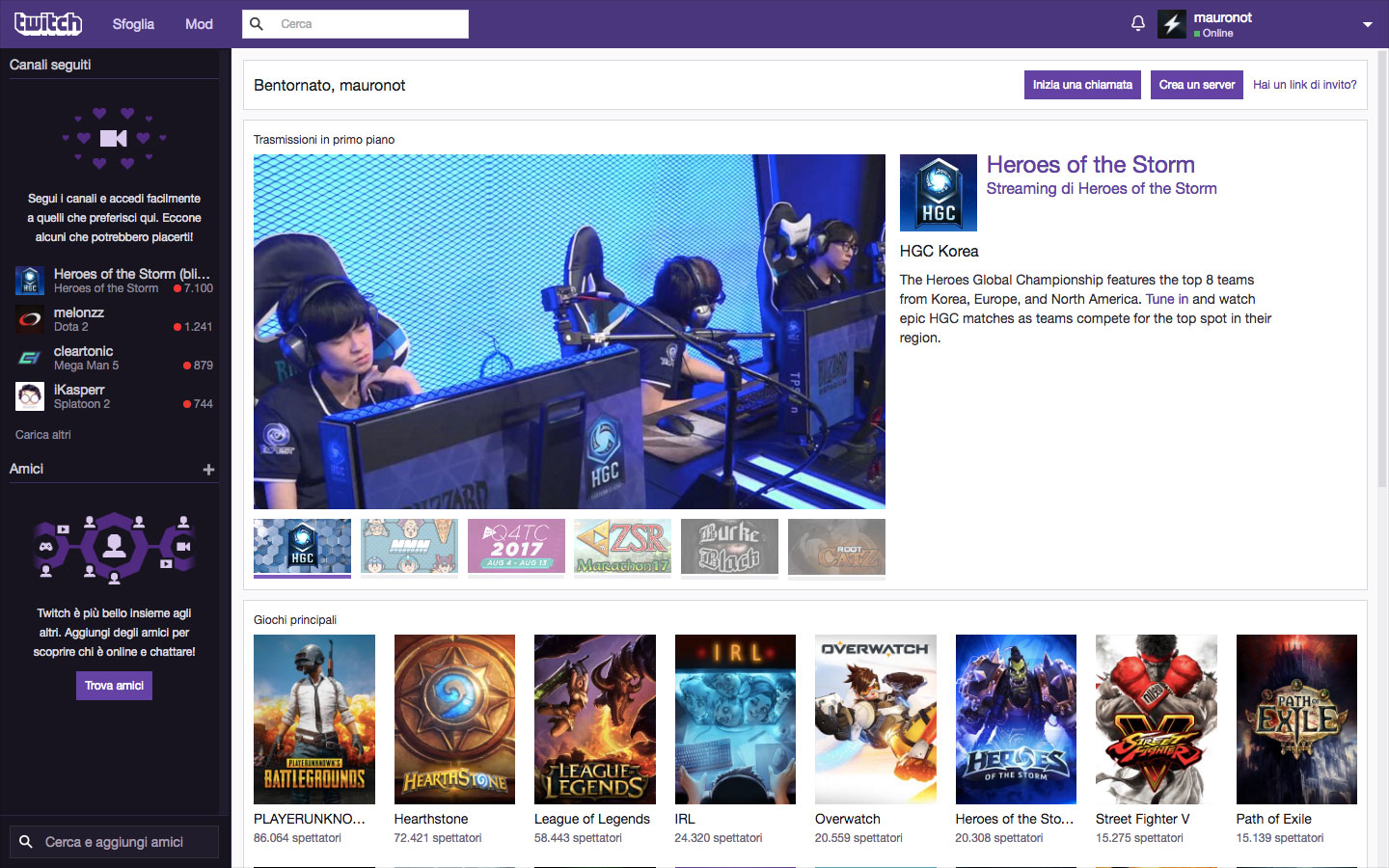The width and height of the screenshot is (1389, 868).
Task: Click the magnifier icon in friends search
Action: tap(26, 842)
